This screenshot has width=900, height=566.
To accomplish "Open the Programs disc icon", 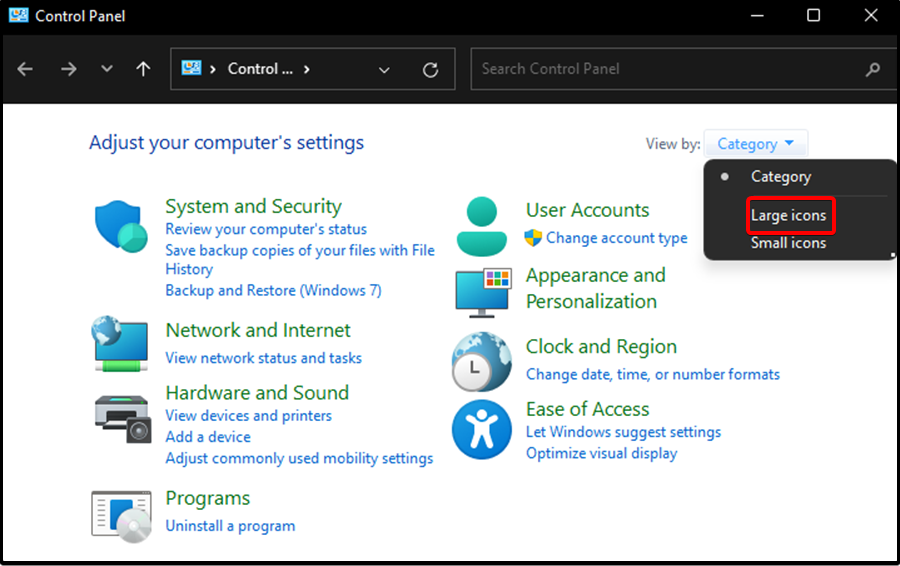I will coord(121,515).
